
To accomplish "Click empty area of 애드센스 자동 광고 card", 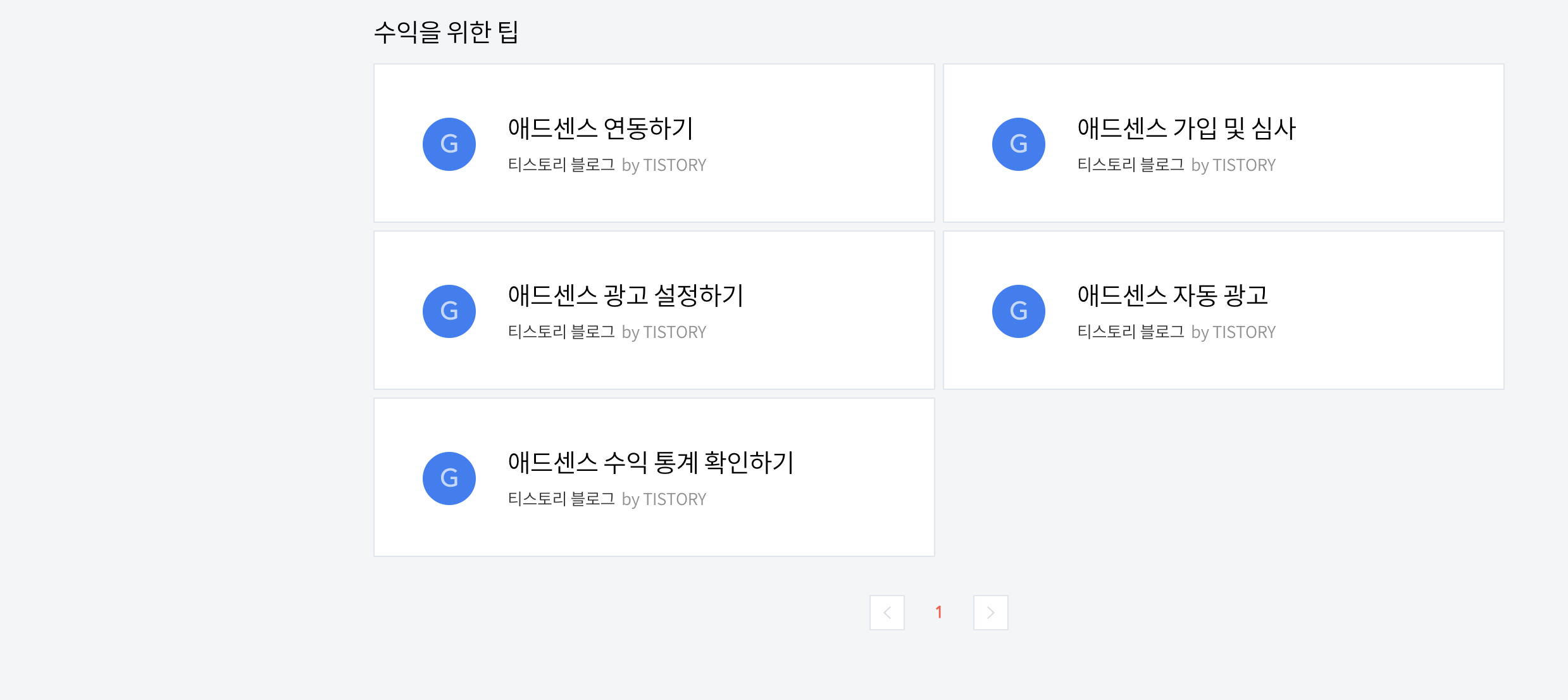I will coord(1392,310).
